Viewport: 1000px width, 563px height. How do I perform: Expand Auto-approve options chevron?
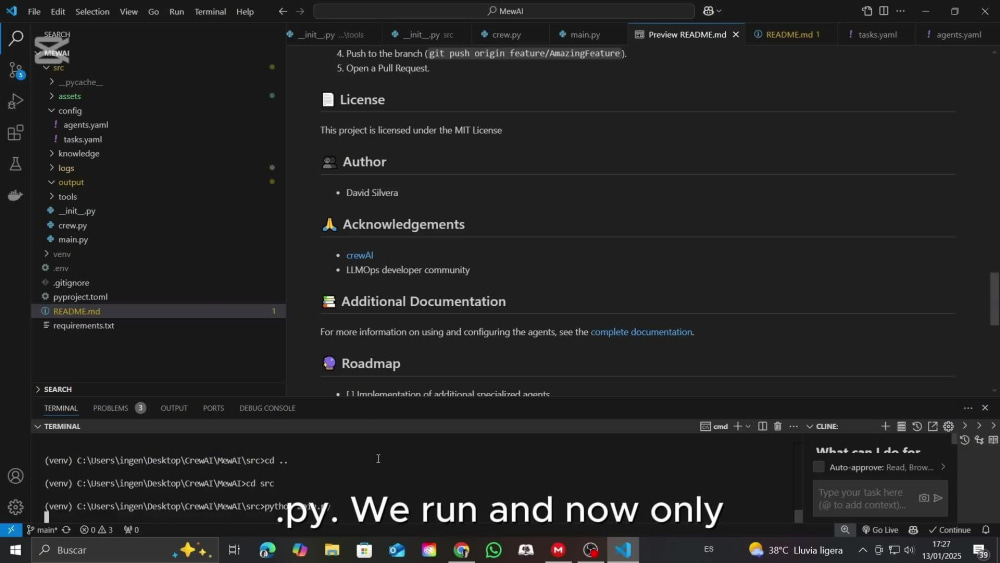943,467
